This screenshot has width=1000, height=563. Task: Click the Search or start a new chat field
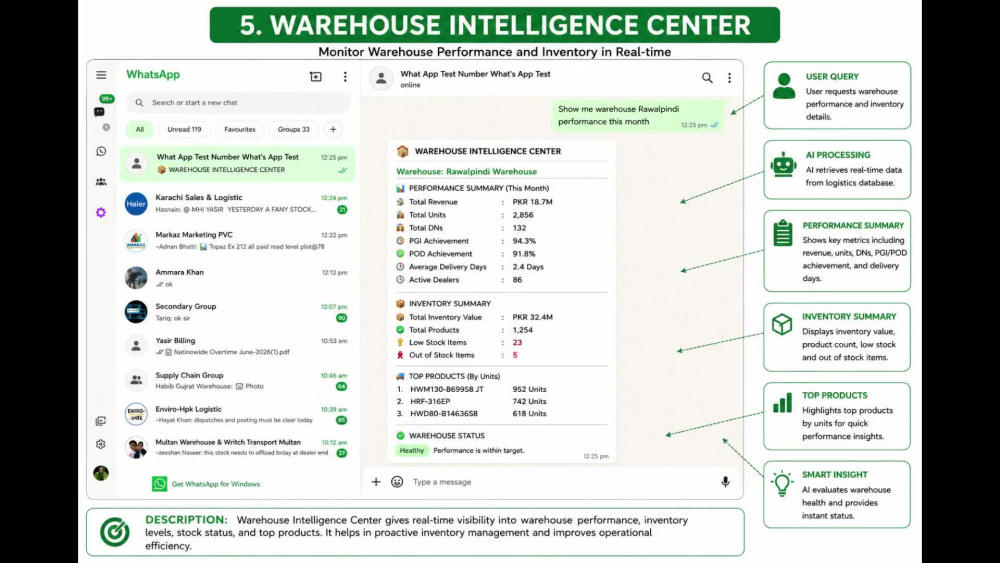tap(237, 103)
